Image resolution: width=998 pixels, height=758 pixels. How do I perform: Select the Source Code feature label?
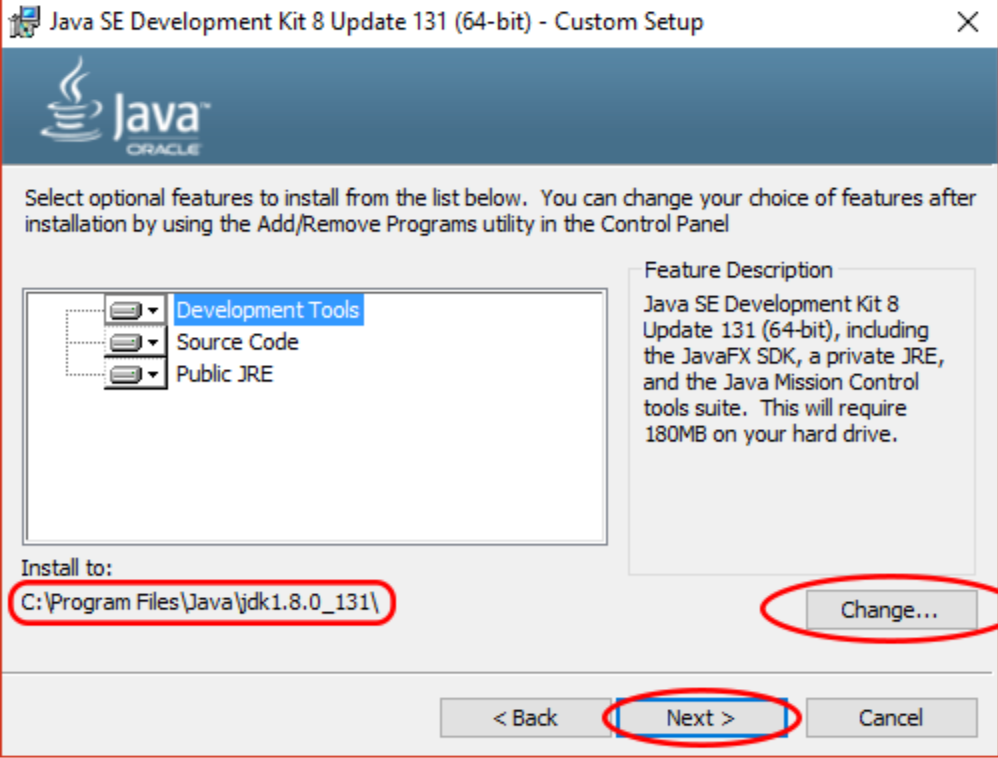point(237,342)
